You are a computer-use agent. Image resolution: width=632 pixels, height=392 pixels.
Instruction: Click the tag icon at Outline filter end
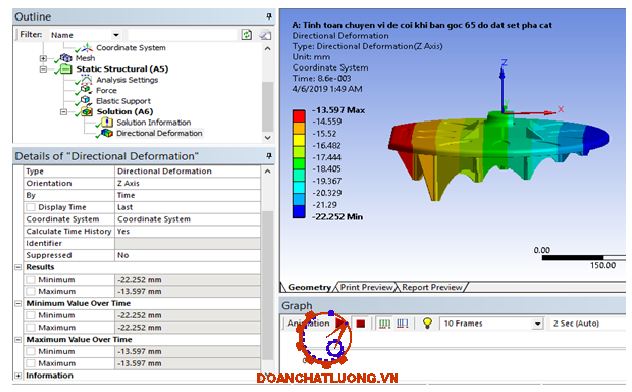(265, 35)
